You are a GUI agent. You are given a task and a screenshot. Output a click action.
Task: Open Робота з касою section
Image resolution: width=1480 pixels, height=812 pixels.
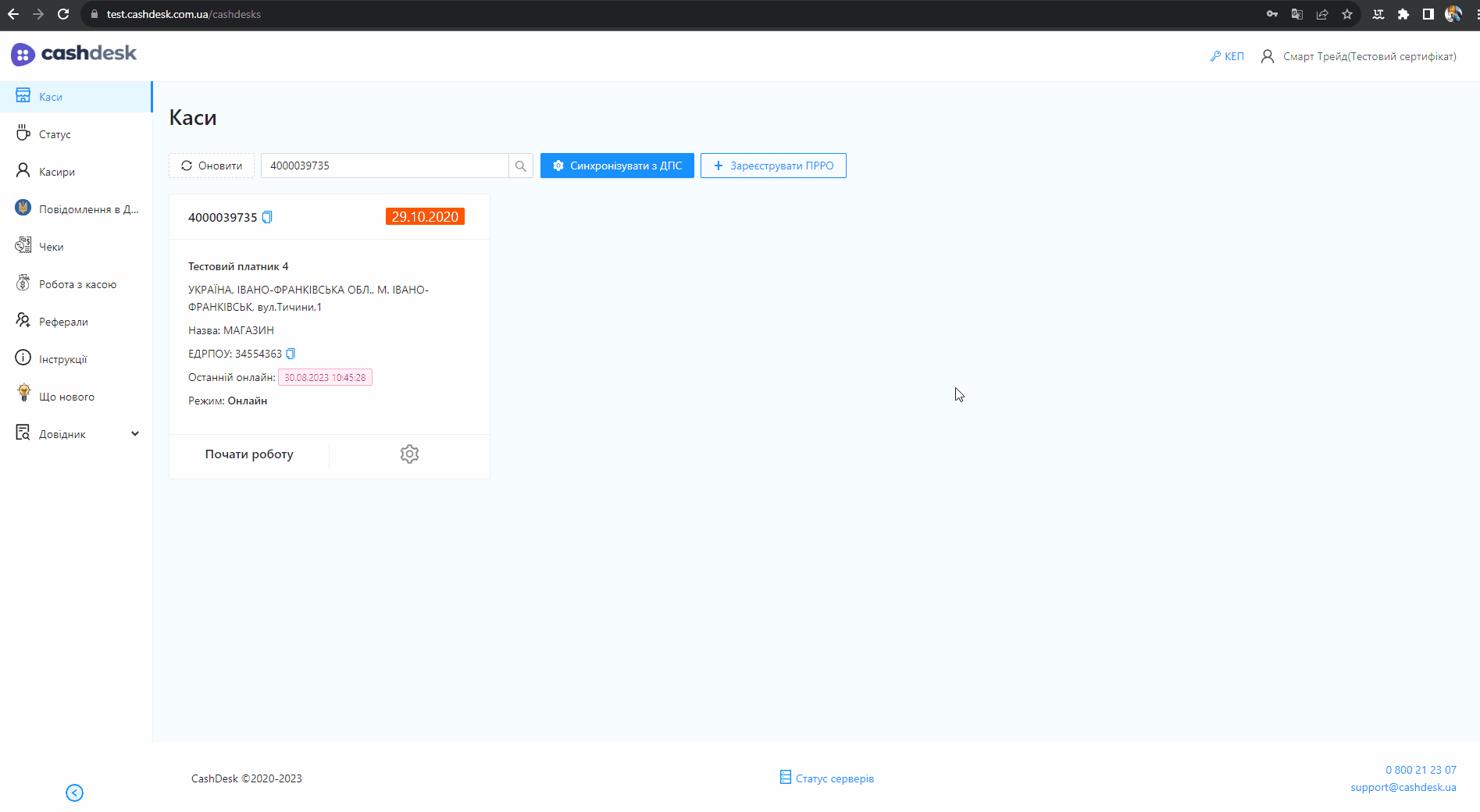(x=77, y=284)
